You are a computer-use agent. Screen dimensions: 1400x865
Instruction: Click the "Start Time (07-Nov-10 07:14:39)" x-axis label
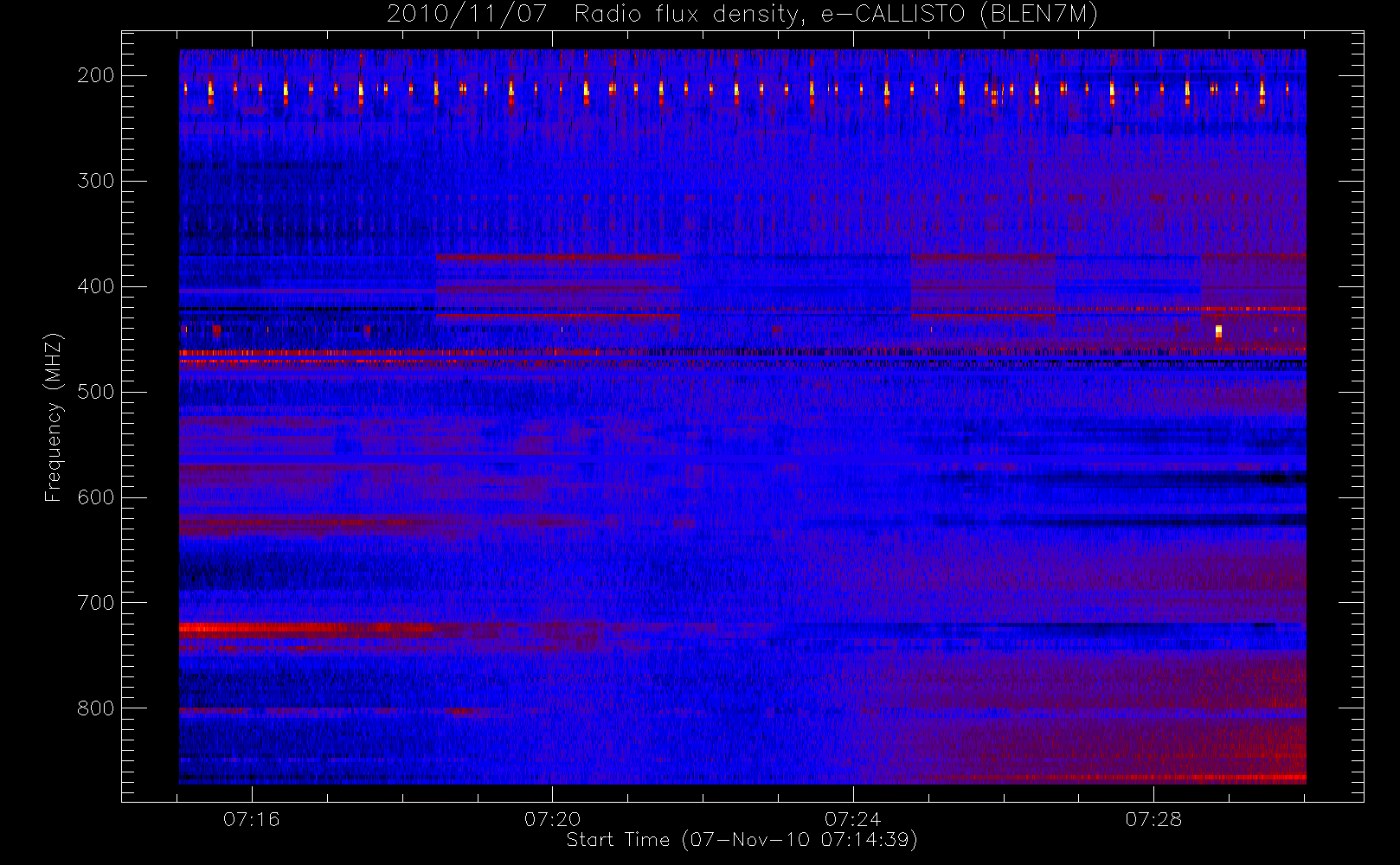[x=742, y=840]
